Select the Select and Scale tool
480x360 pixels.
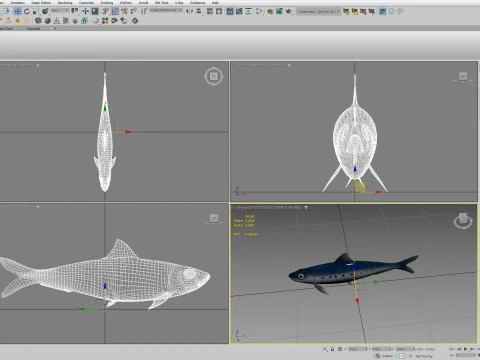click(36, 11)
